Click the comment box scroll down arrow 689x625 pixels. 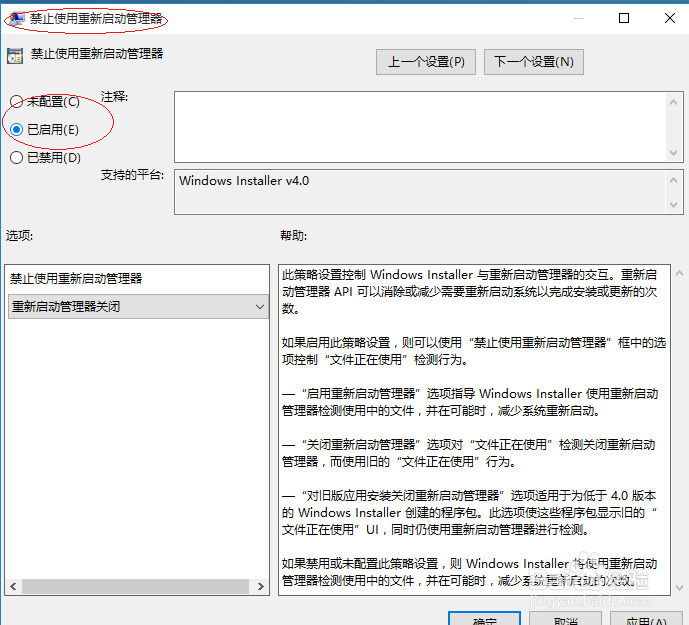pyautogui.click(x=673, y=153)
